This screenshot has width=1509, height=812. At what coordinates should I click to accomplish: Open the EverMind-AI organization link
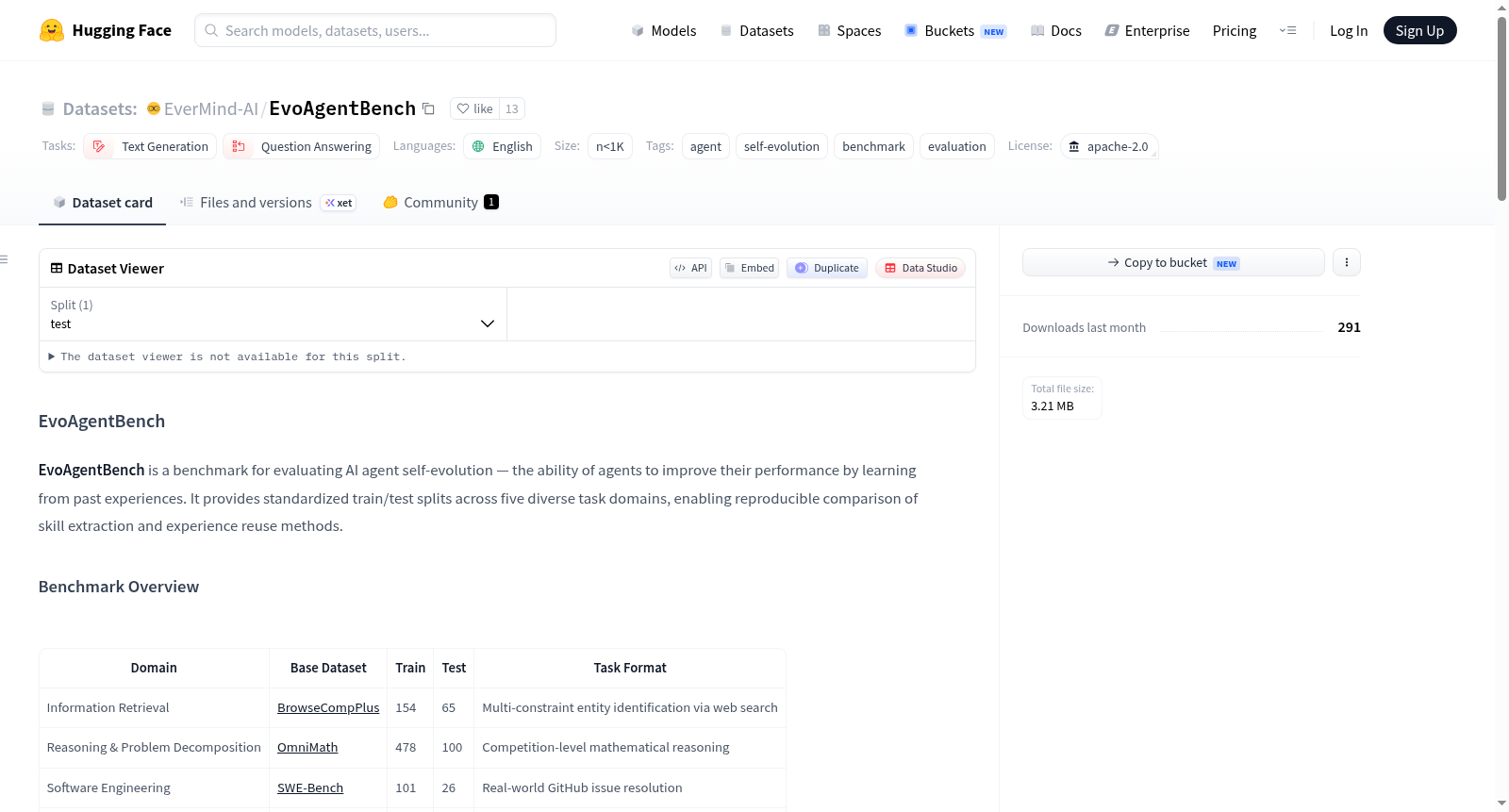[211, 108]
